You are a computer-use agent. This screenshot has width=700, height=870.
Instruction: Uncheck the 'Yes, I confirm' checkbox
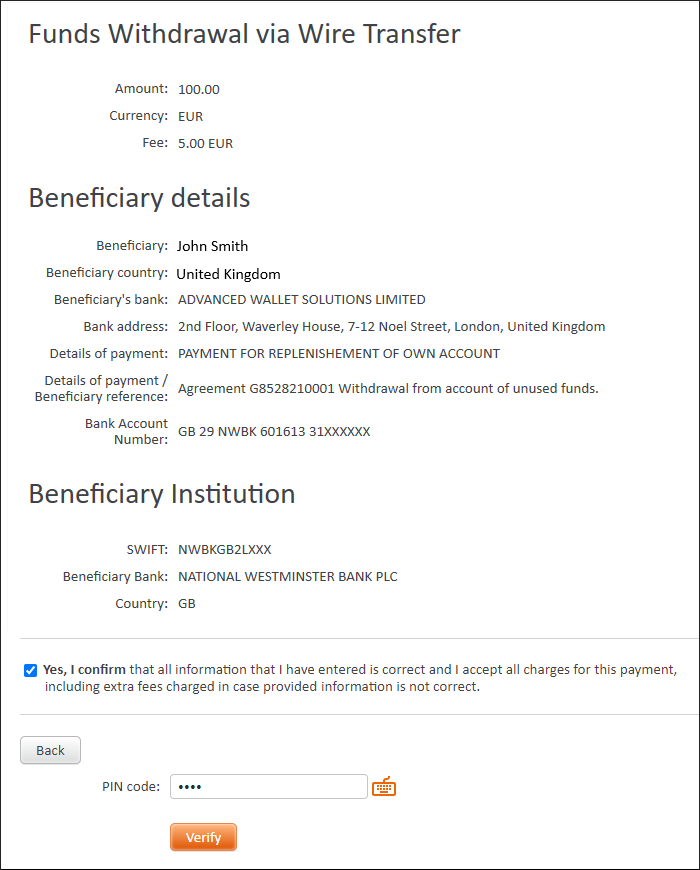point(31,670)
